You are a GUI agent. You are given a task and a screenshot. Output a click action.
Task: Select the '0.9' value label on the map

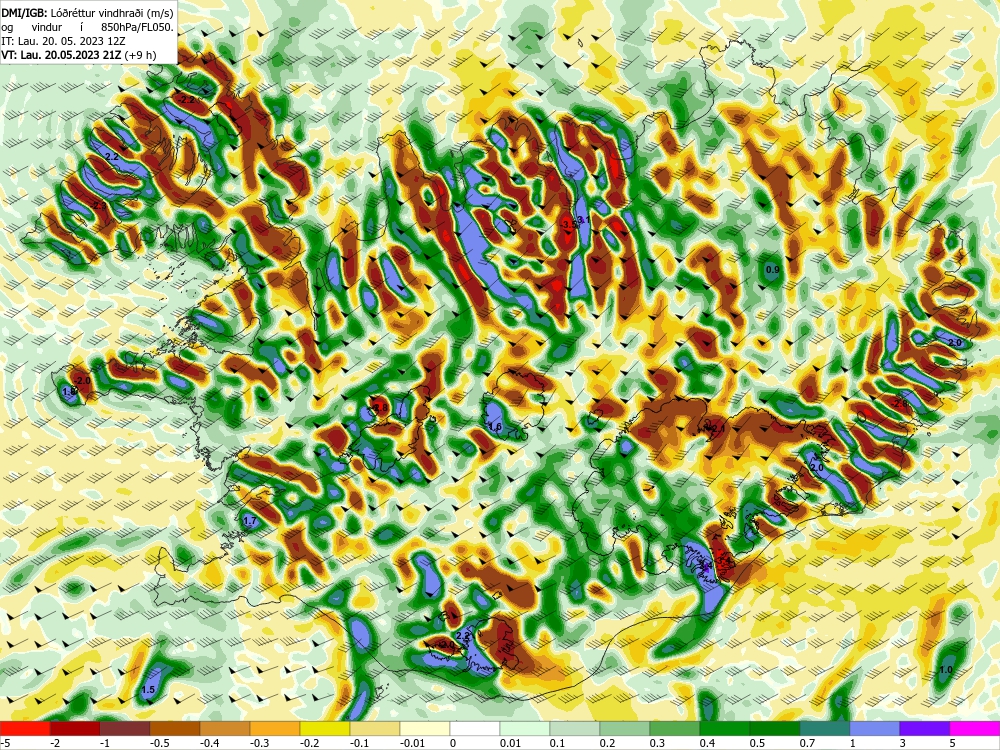[x=772, y=270]
